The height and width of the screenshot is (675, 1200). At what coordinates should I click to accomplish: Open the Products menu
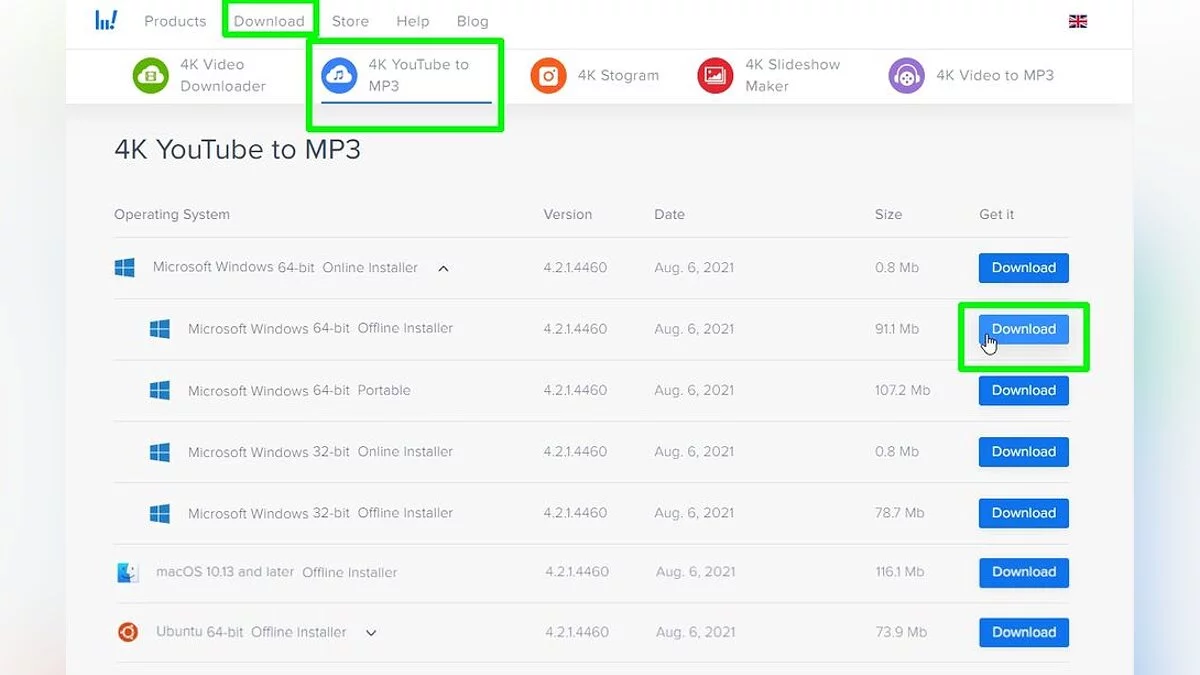[x=175, y=21]
